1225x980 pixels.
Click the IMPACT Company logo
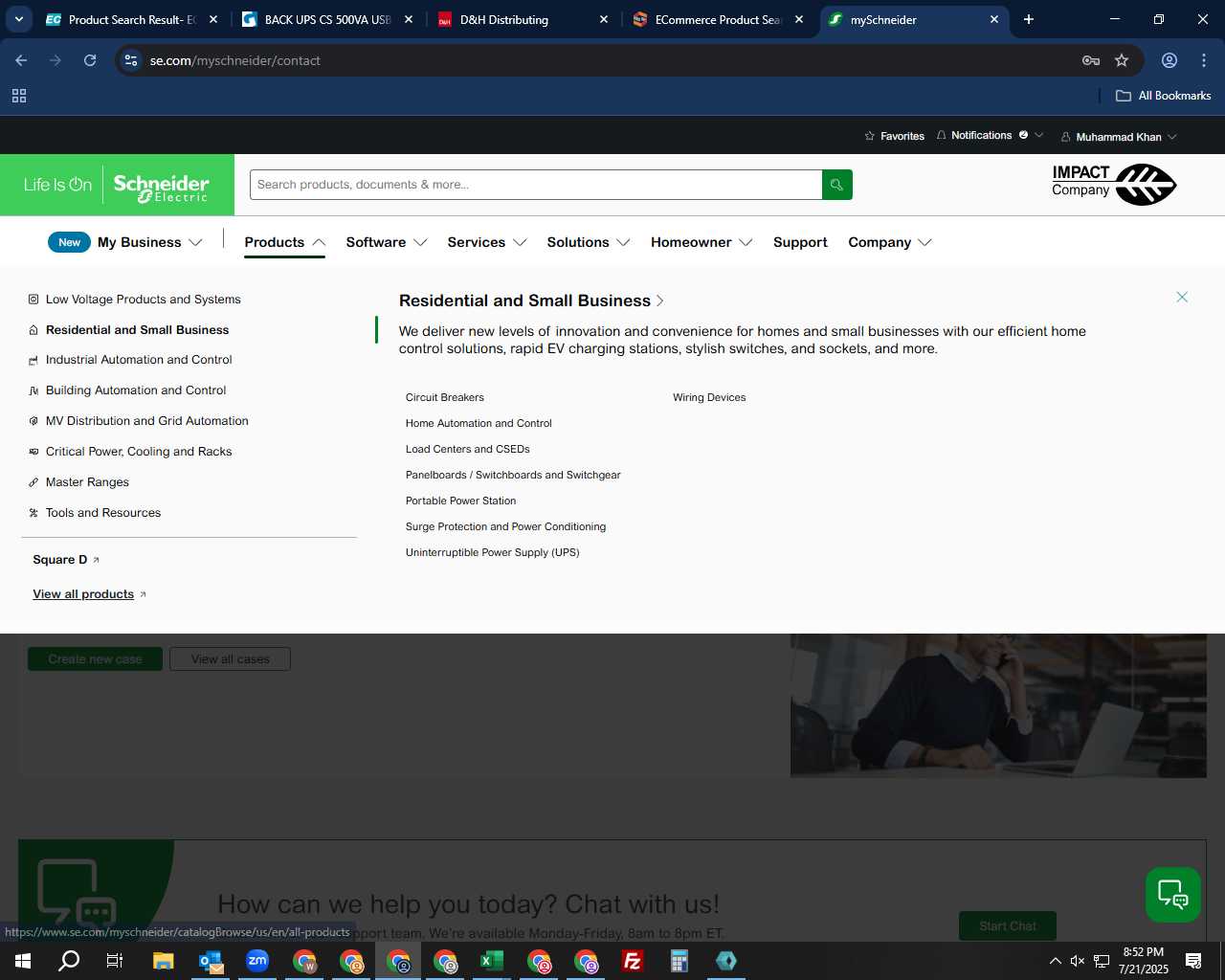(1113, 184)
